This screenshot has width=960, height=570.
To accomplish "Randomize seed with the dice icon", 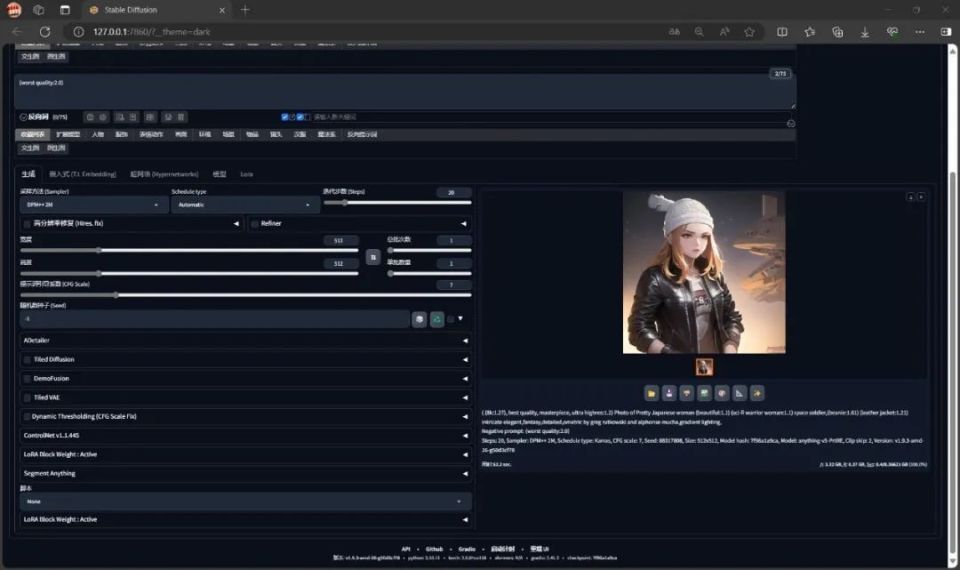I will pos(419,319).
